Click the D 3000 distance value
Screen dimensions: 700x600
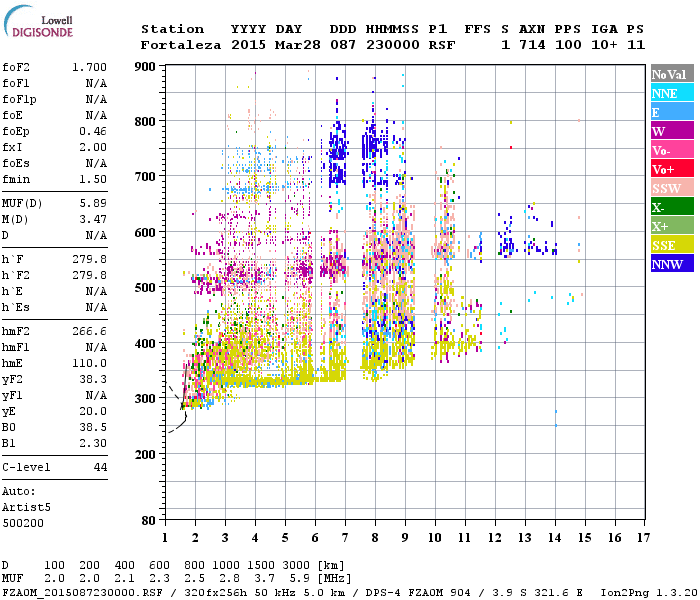click(296, 566)
